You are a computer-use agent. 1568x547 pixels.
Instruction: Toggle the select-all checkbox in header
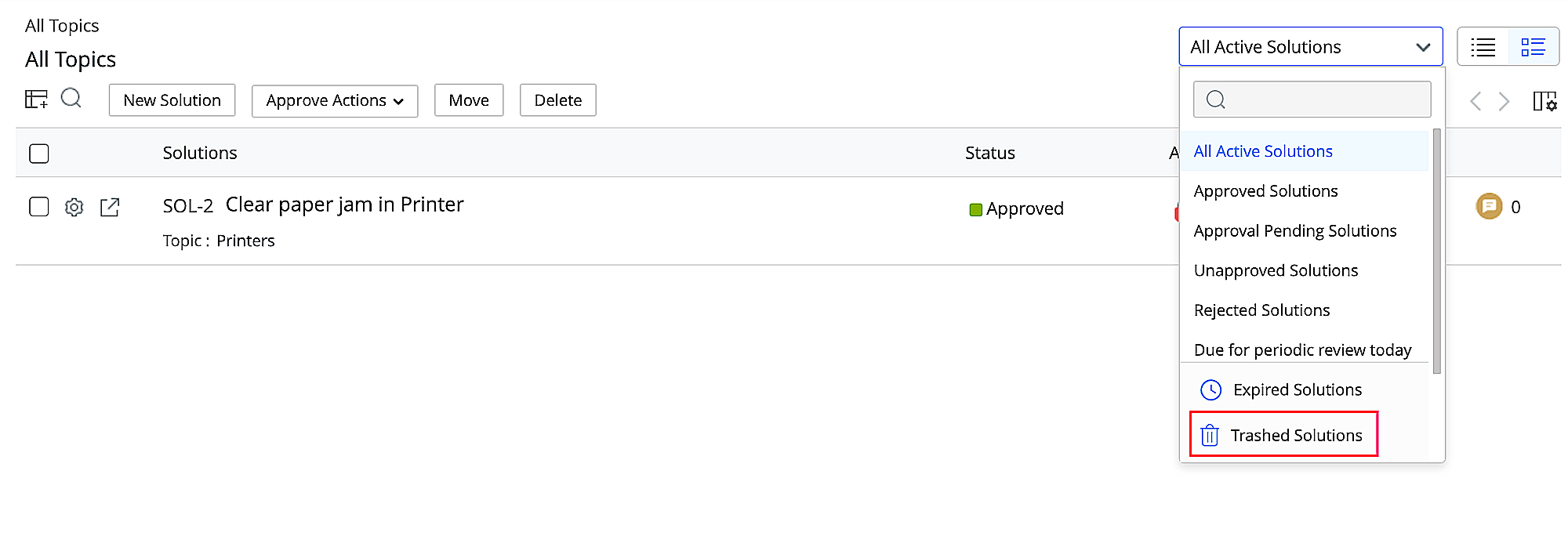pos(39,154)
